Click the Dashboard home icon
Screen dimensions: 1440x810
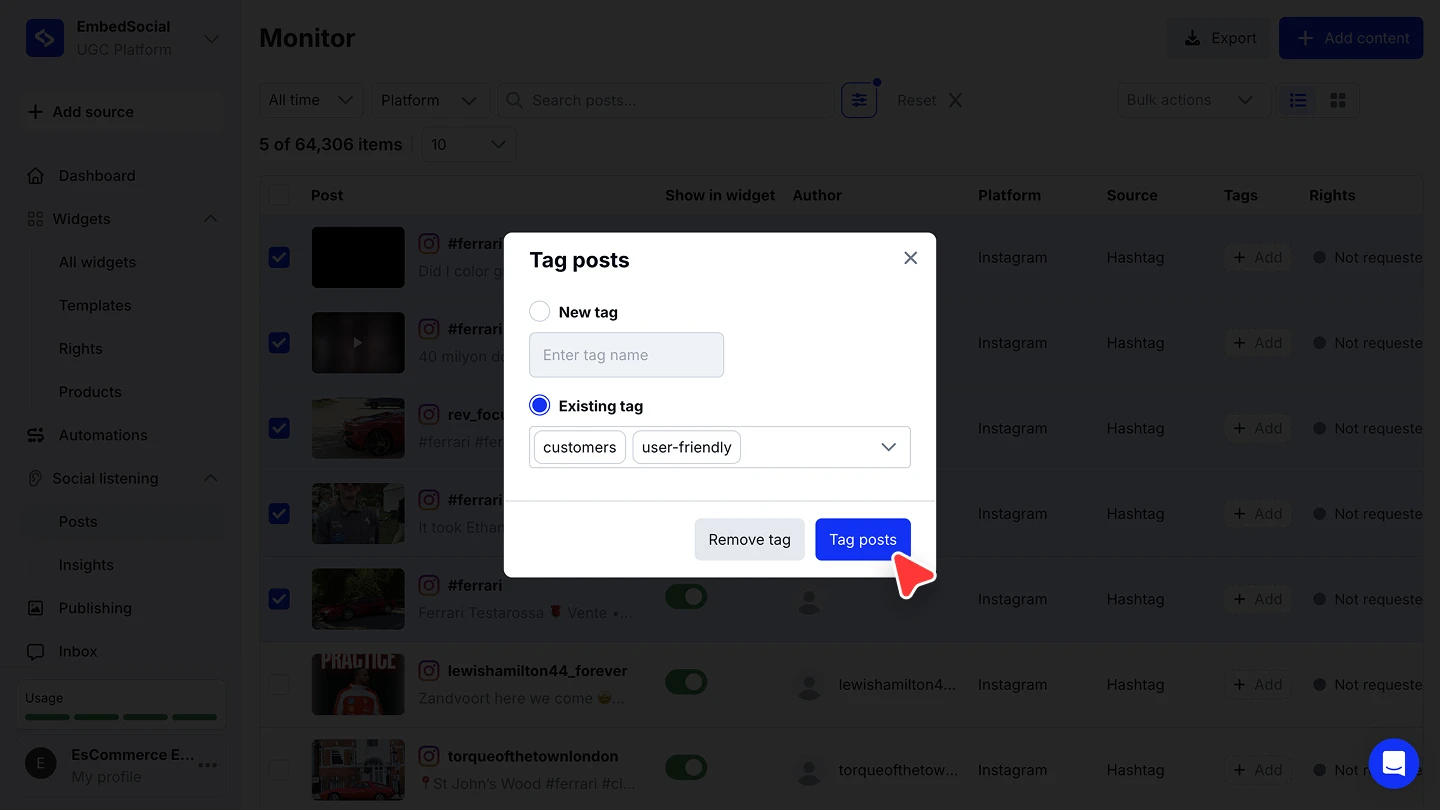coord(36,176)
